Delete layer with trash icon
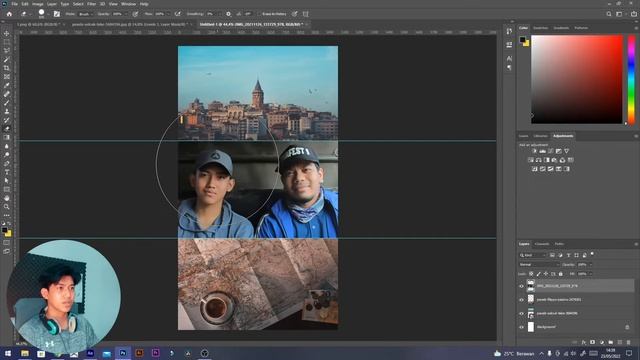Screen dimensions: 640x360 629,342
